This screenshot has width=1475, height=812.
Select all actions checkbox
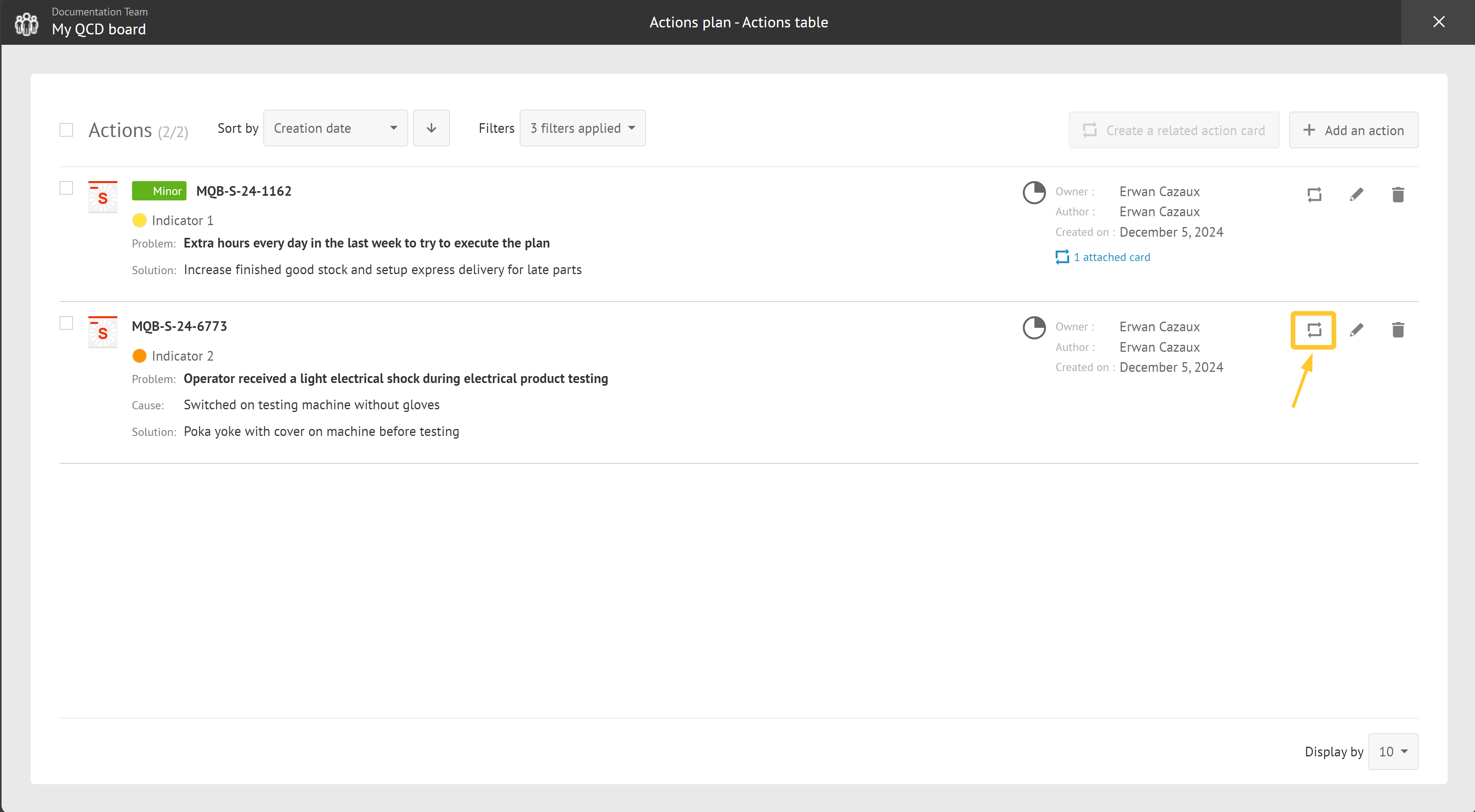[66, 130]
